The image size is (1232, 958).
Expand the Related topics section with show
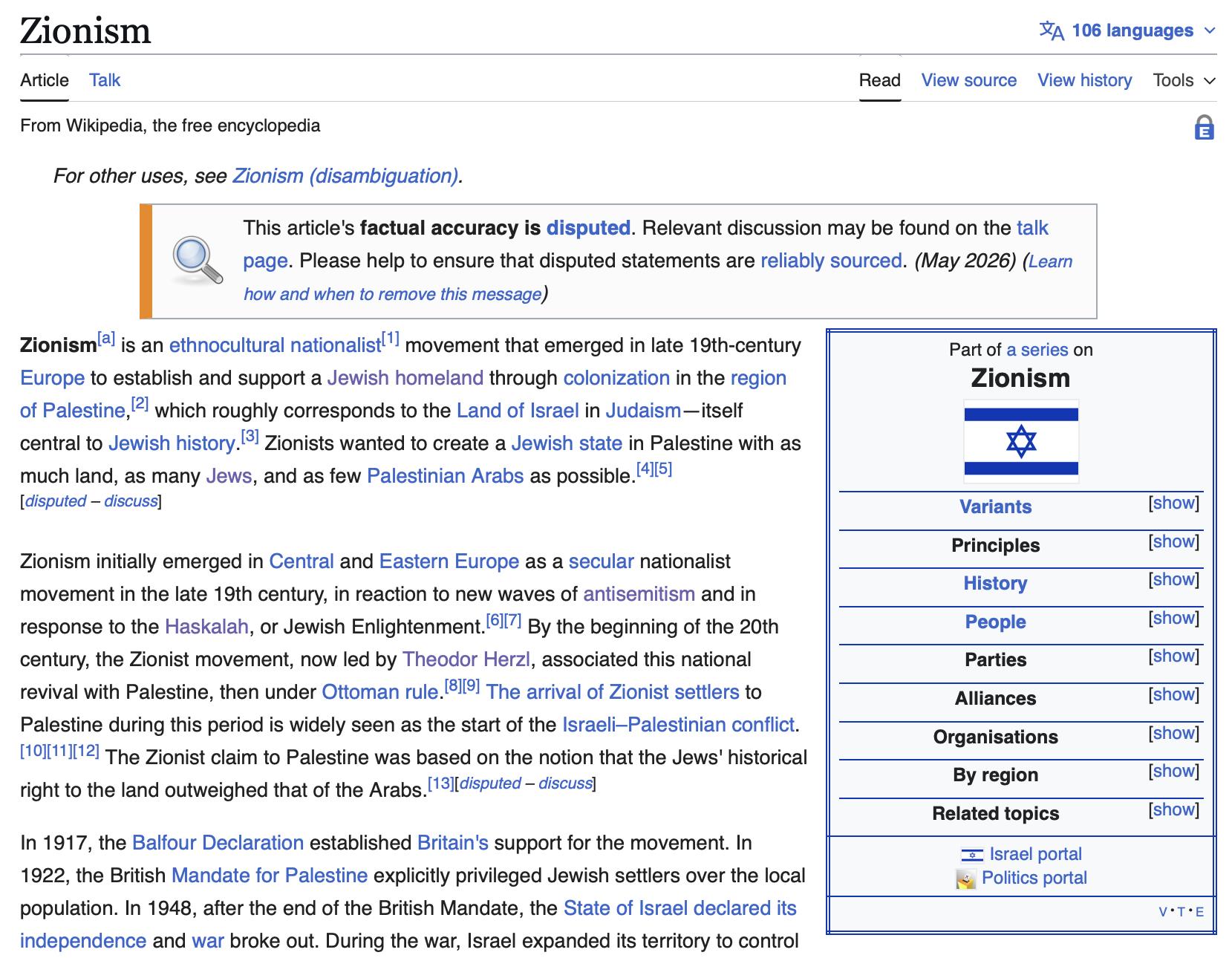(x=1173, y=810)
